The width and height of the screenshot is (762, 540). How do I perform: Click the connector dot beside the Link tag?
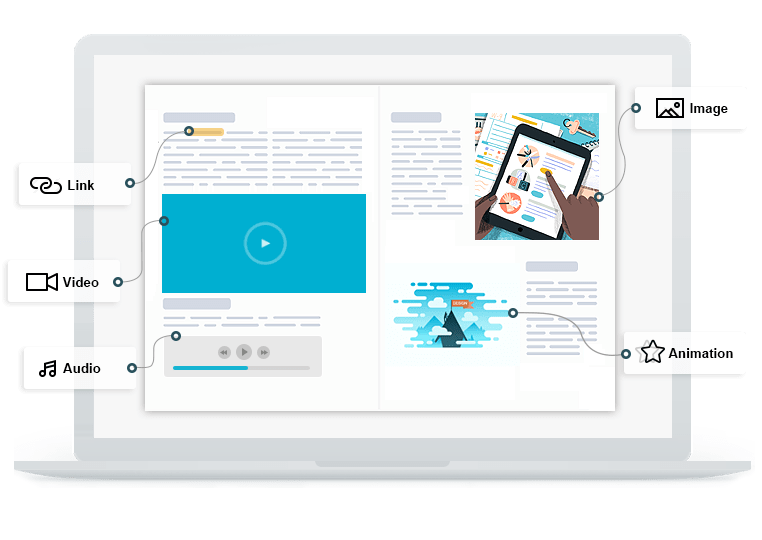coord(130,183)
